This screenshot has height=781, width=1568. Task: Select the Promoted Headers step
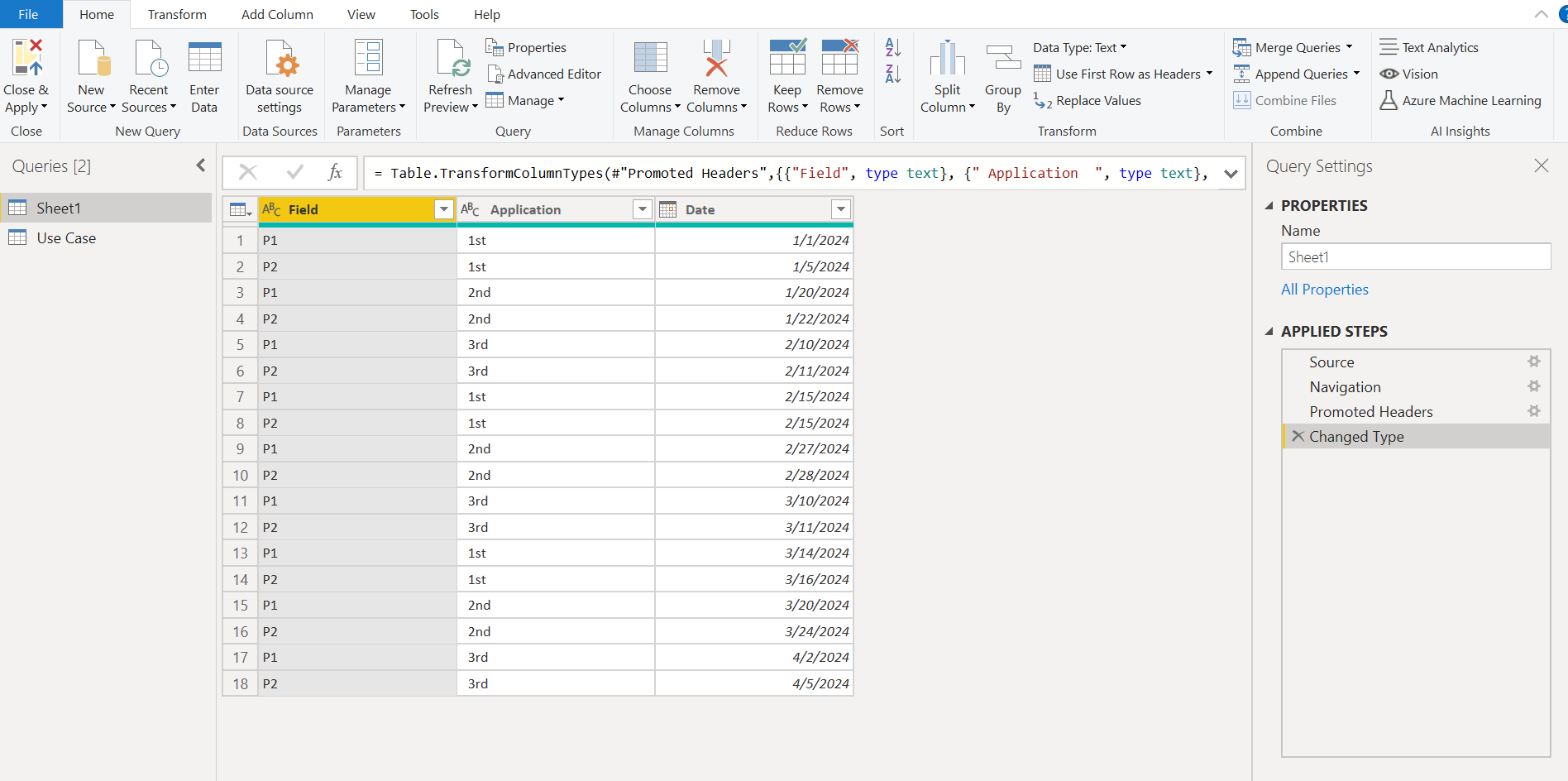1416,411
